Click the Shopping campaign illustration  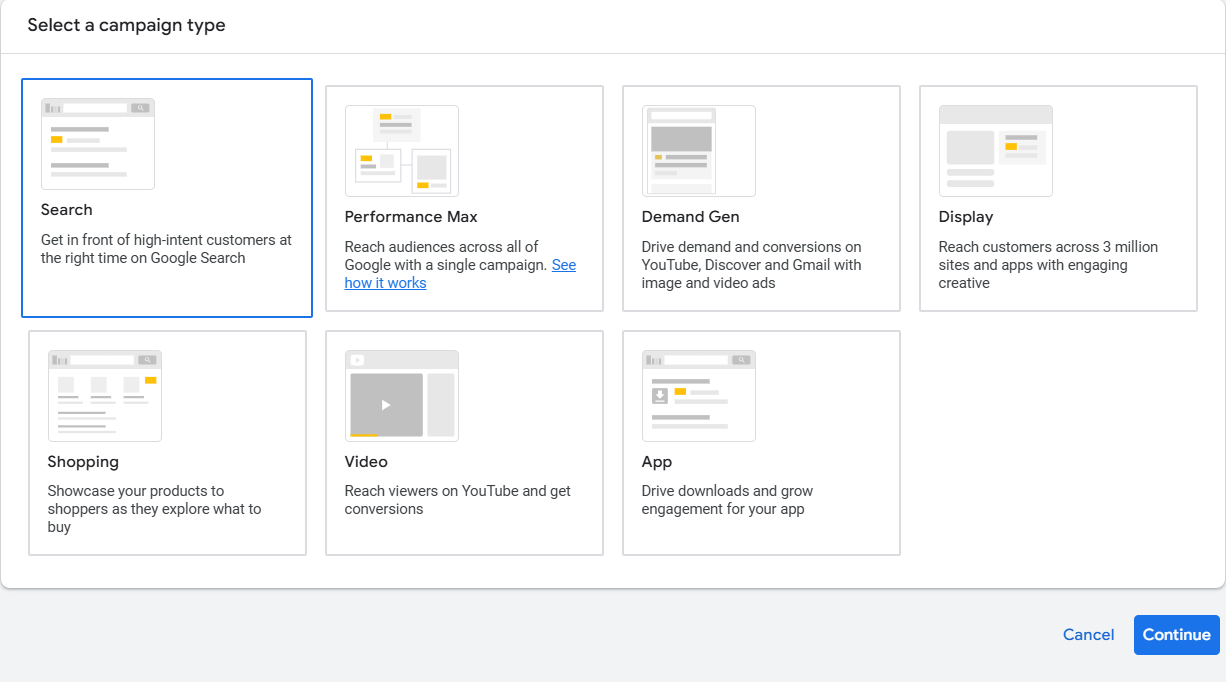(105, 396)
